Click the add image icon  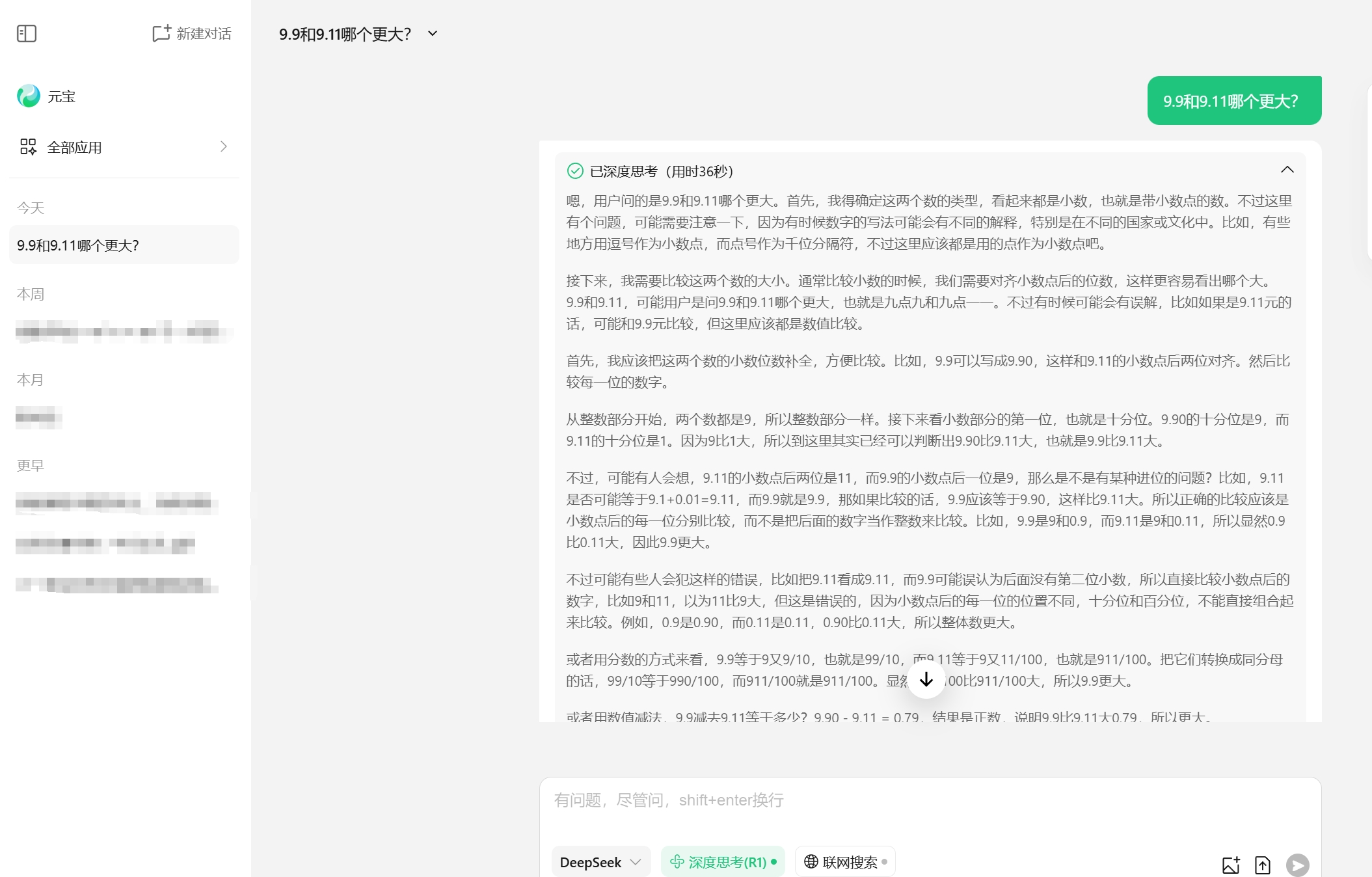1230,865
